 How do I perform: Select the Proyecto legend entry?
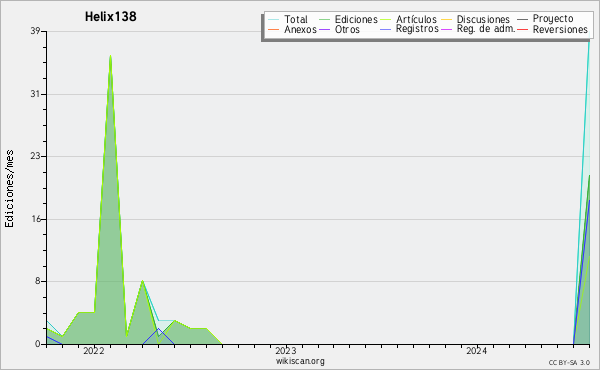pyautogui.click(x=545, y=18)
